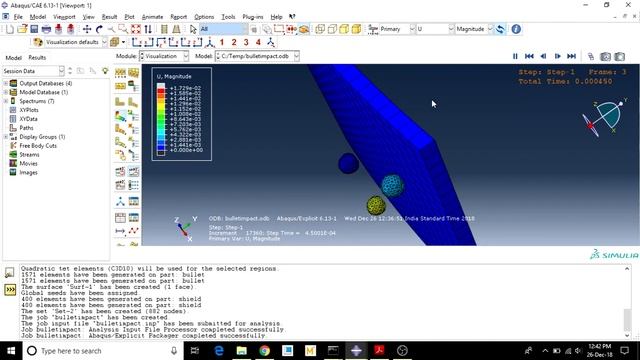640x360 pixels.
Task: Click the Print icon in toolbar
Action: coord(47,29)
